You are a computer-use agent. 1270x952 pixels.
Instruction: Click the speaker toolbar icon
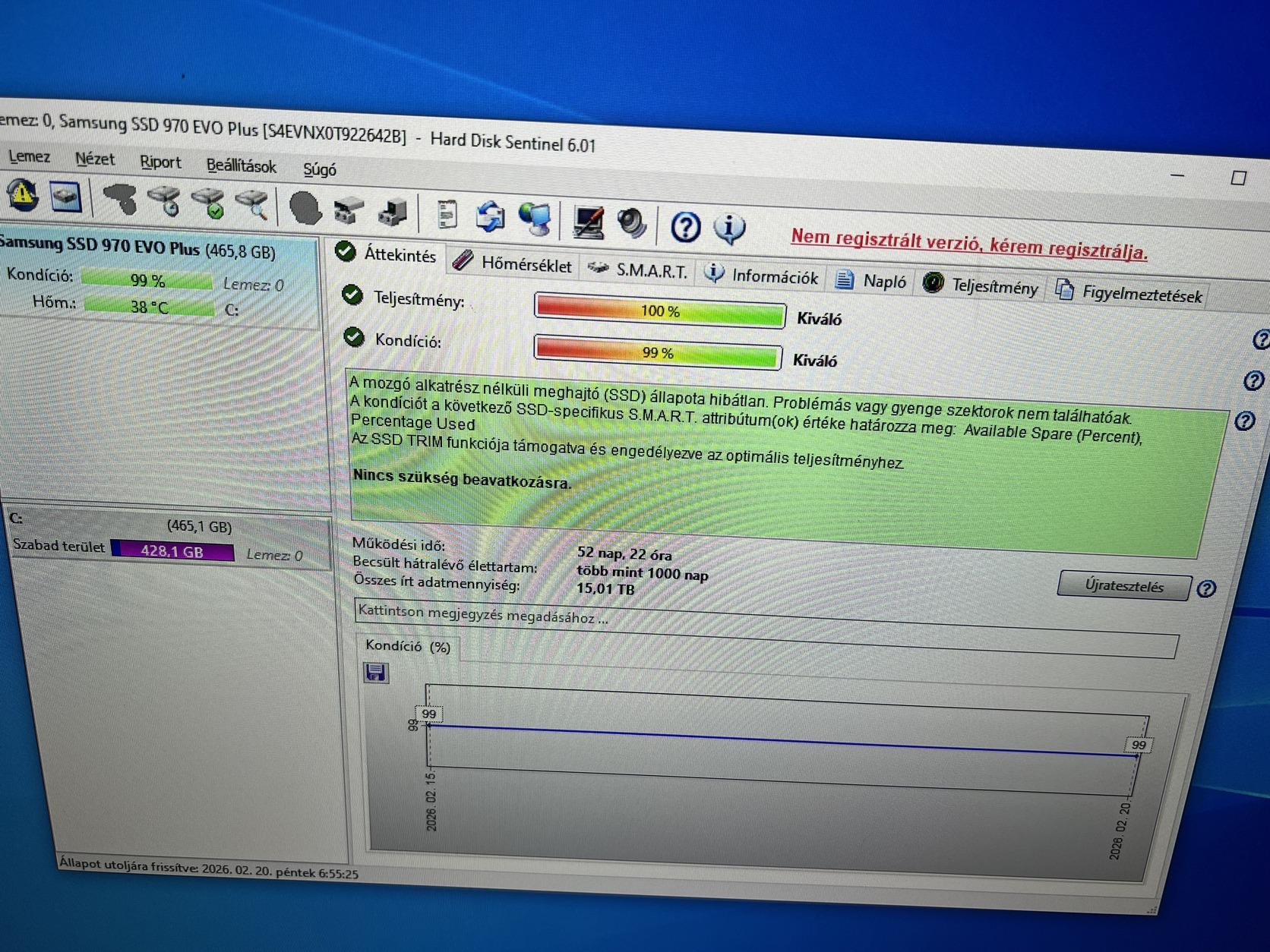[x=632, y=224]
